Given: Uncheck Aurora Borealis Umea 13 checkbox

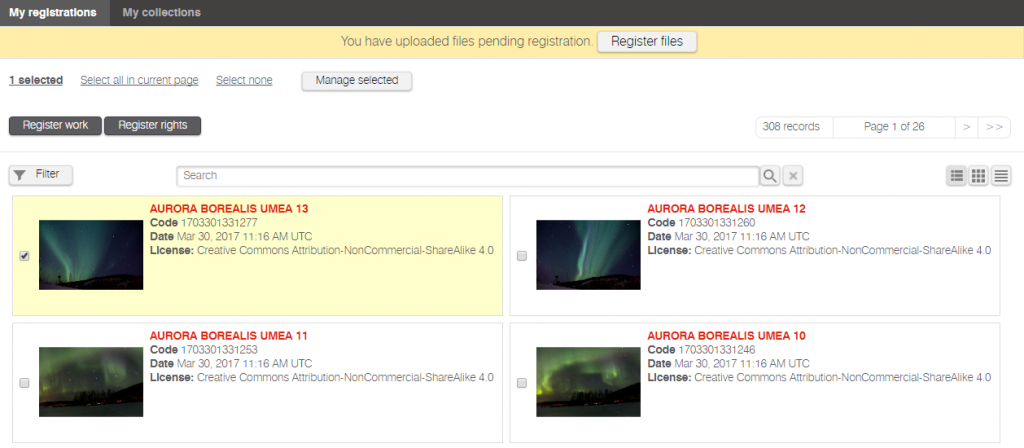Looking at the screenshot, I should [x=25, y=256].
